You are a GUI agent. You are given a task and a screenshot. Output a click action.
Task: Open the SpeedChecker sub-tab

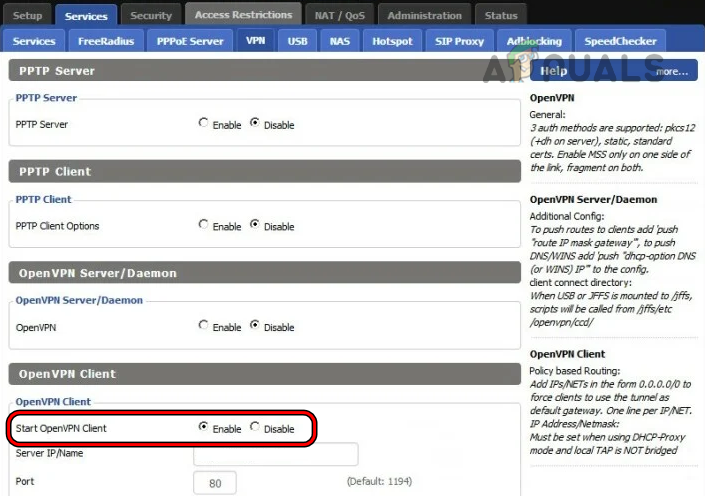pyautogui.click(x=620, y=41)
